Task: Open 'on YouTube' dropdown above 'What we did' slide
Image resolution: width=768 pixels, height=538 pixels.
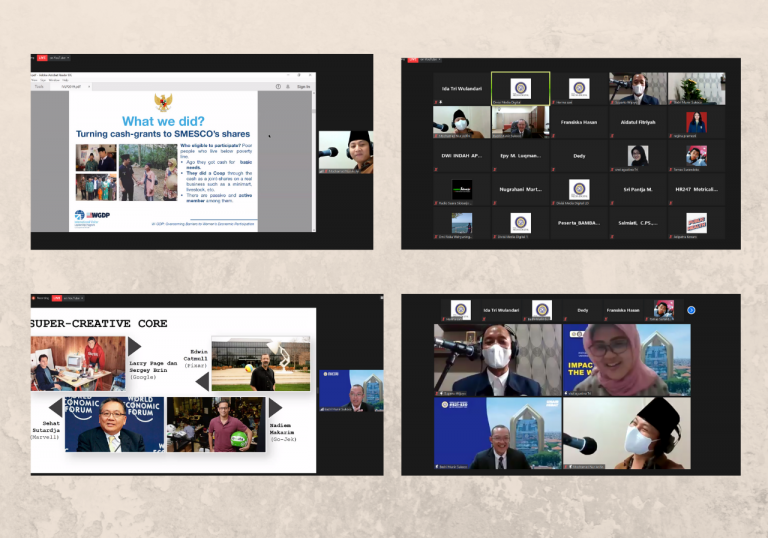Action: click(x=59, y=58)
